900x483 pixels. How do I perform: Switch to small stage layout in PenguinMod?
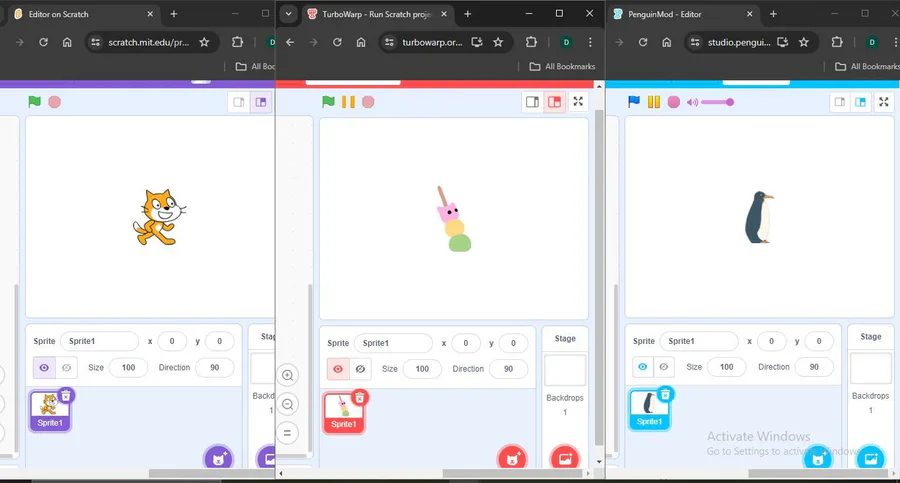[840, 102]
